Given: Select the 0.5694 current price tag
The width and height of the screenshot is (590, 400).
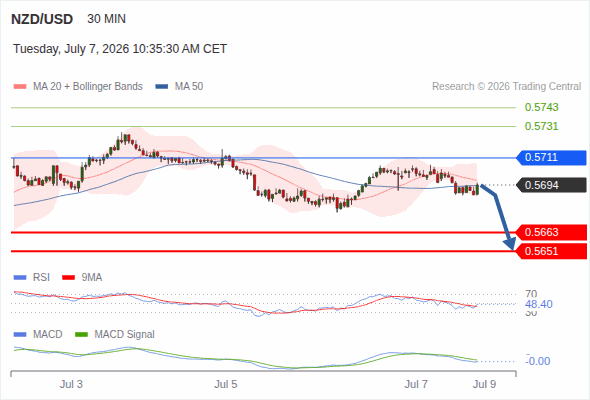Looking at the screenshot, I should pyautogui.click(x=551, y=185).
